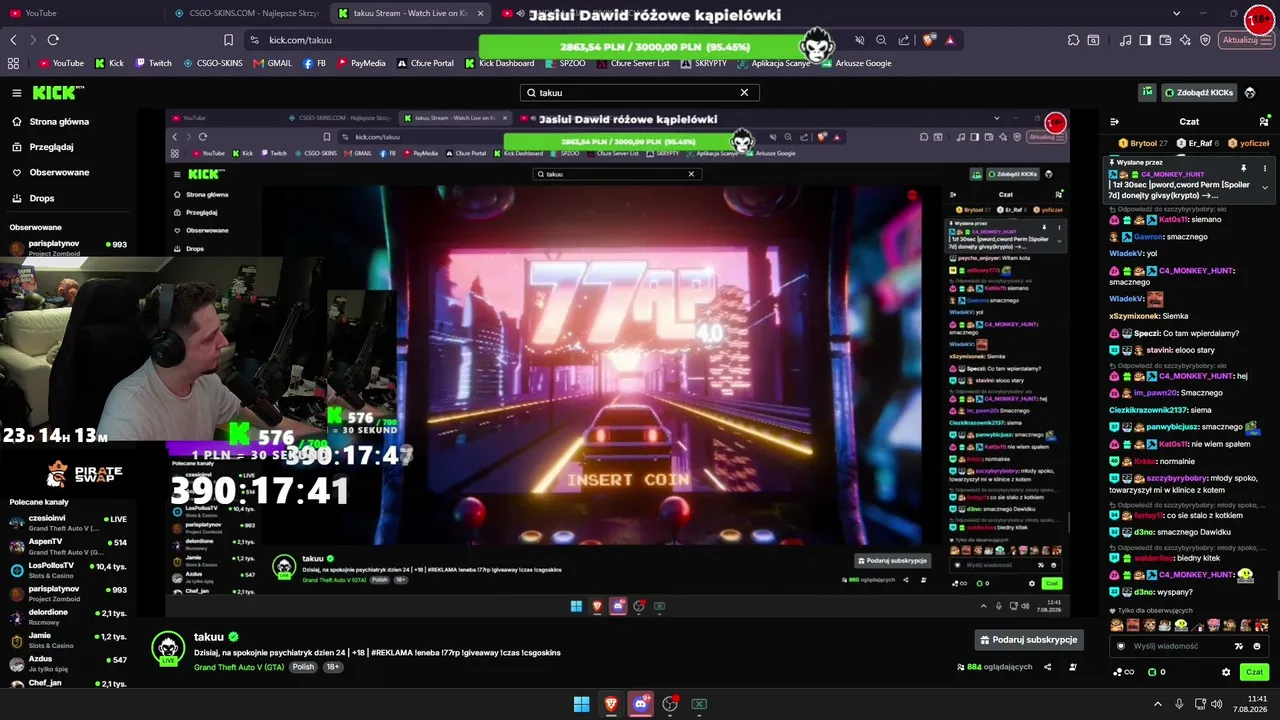Unpin the pinned chat message

(1244, 168)
